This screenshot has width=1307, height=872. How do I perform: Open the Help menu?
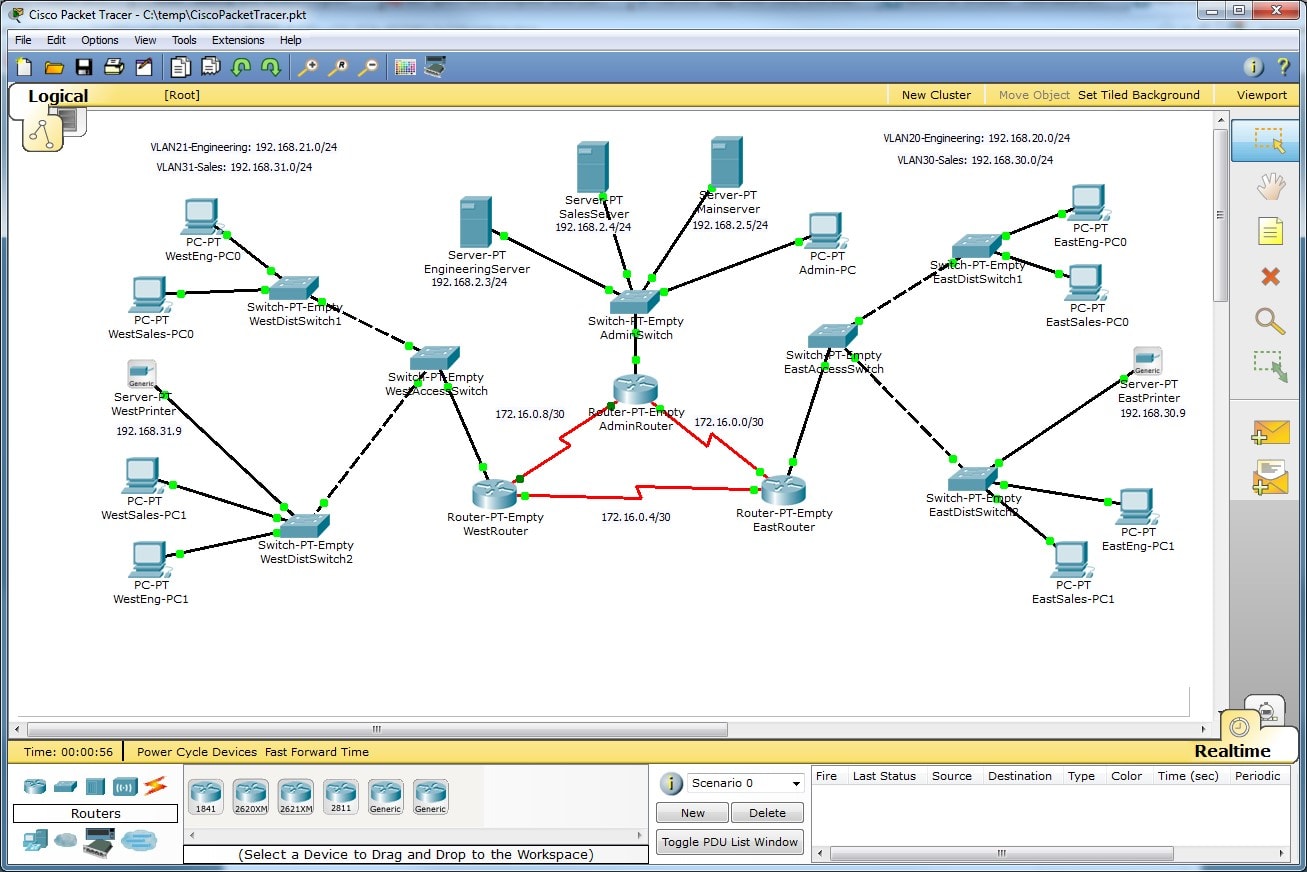click(x=291, y=40)
